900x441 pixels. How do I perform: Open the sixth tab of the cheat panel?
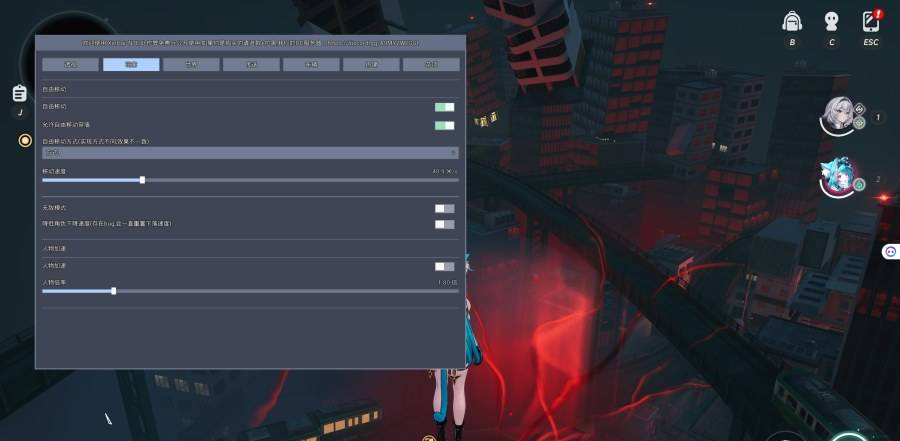click(371, 64)
